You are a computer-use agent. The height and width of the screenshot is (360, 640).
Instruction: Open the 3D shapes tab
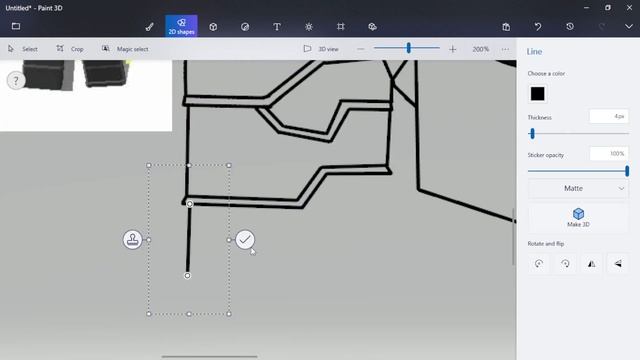point(213,27)
